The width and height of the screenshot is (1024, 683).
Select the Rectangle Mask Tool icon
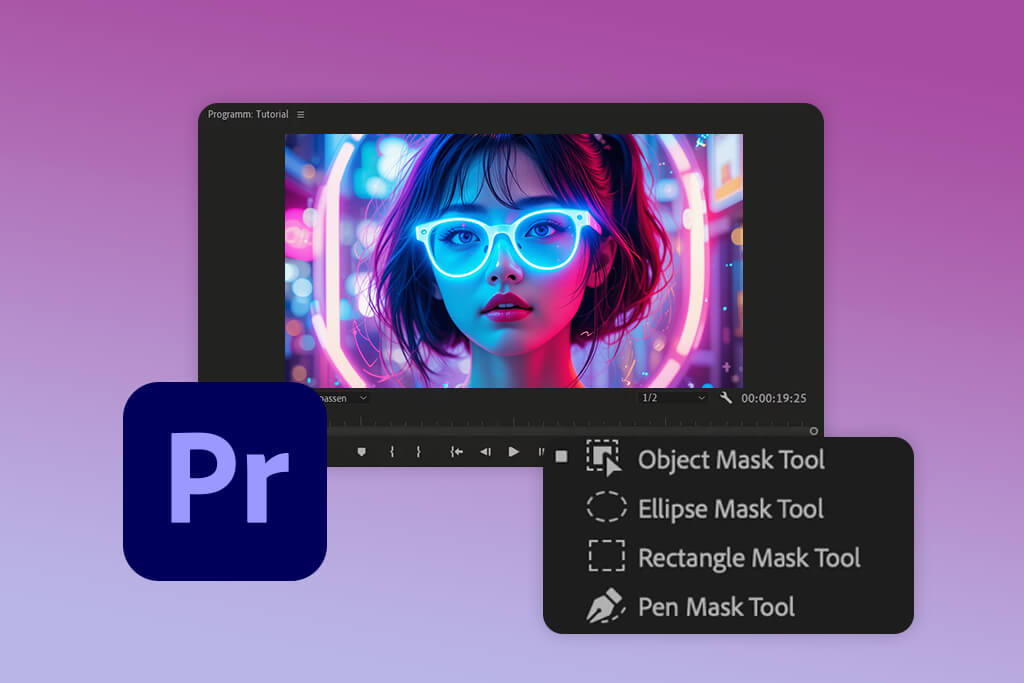(607, 556)
